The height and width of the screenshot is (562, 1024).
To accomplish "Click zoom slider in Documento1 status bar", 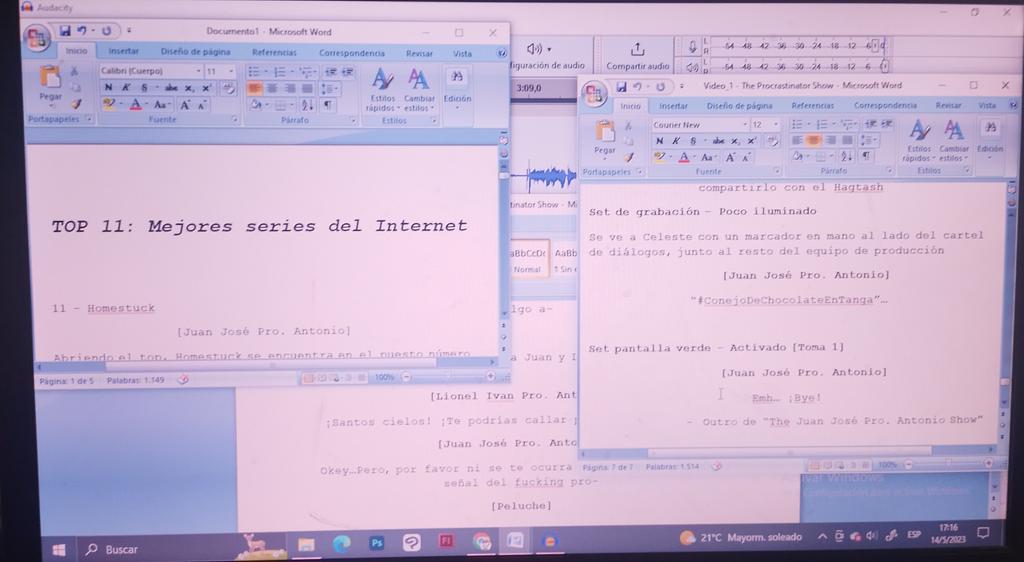I will (x=447, y=377).
